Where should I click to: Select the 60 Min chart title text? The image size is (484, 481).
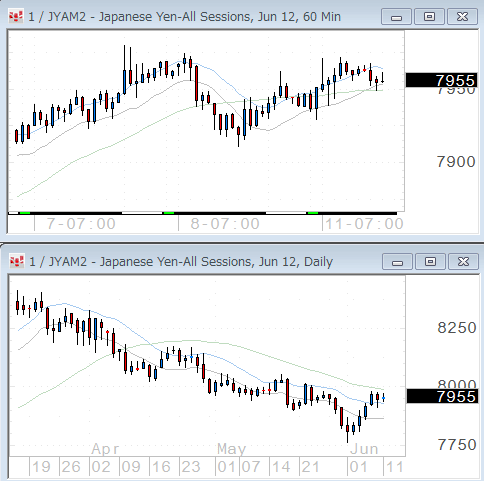tap(184, 17)
